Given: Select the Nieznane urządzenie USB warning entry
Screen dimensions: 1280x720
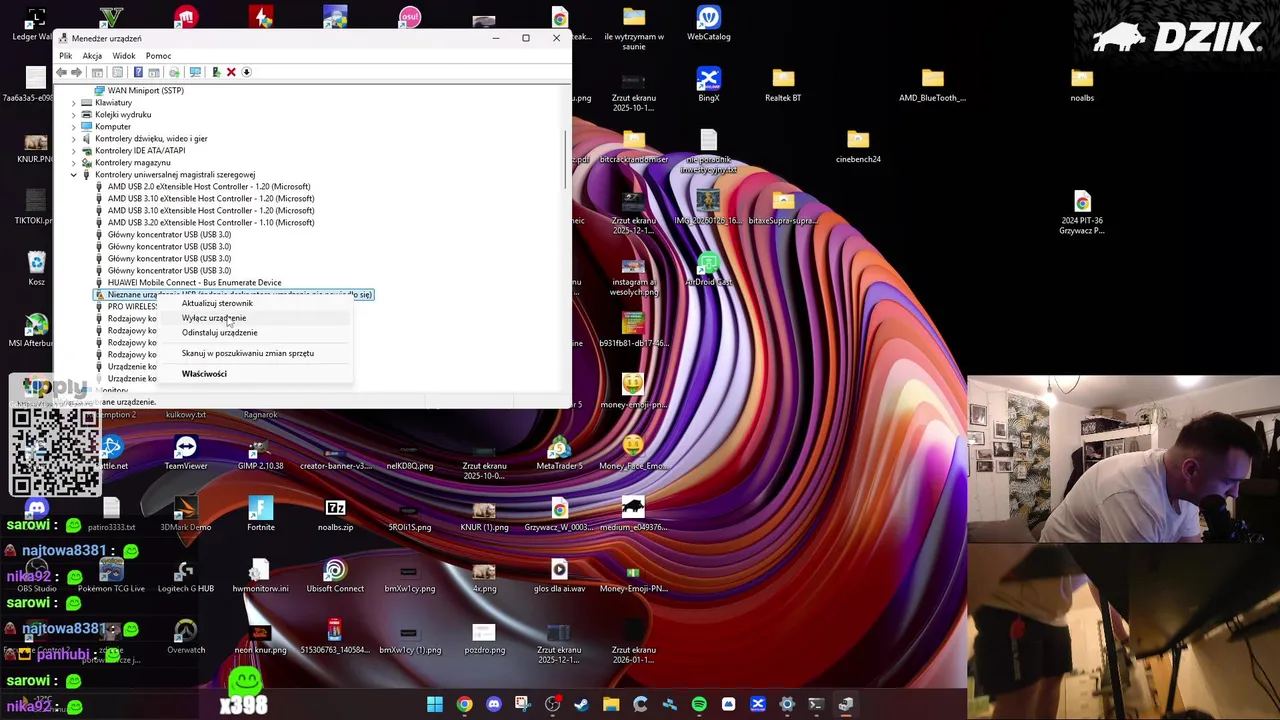Looking at the screenshot, I should click(x=240, y=295).
